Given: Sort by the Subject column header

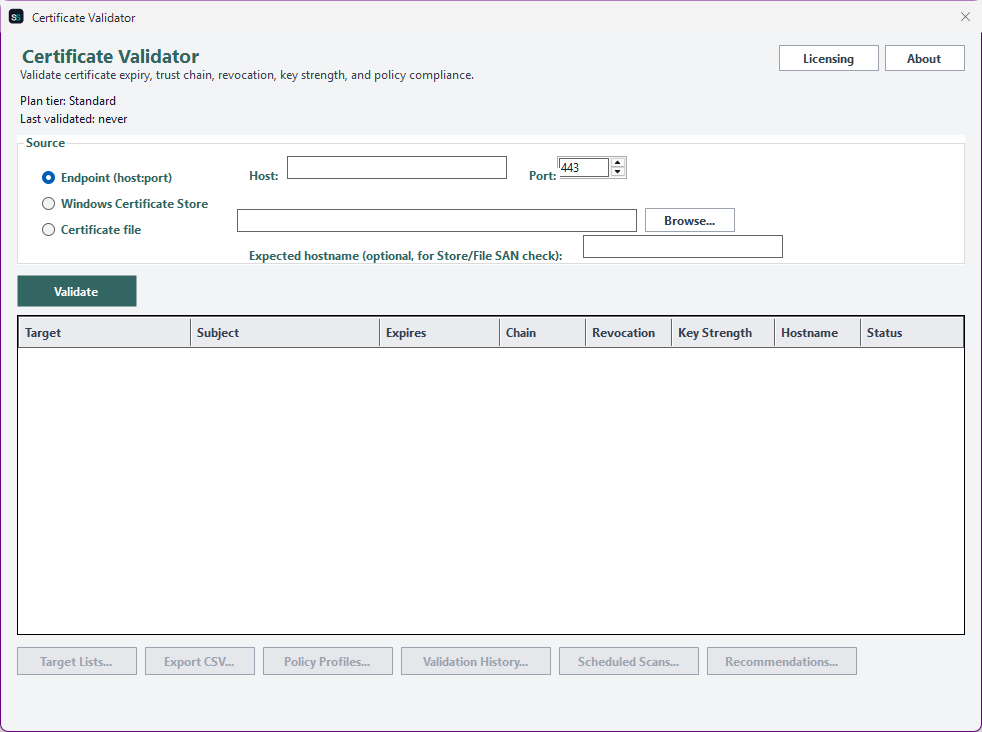Looking at the screenshot, I should tap(285, 332).
